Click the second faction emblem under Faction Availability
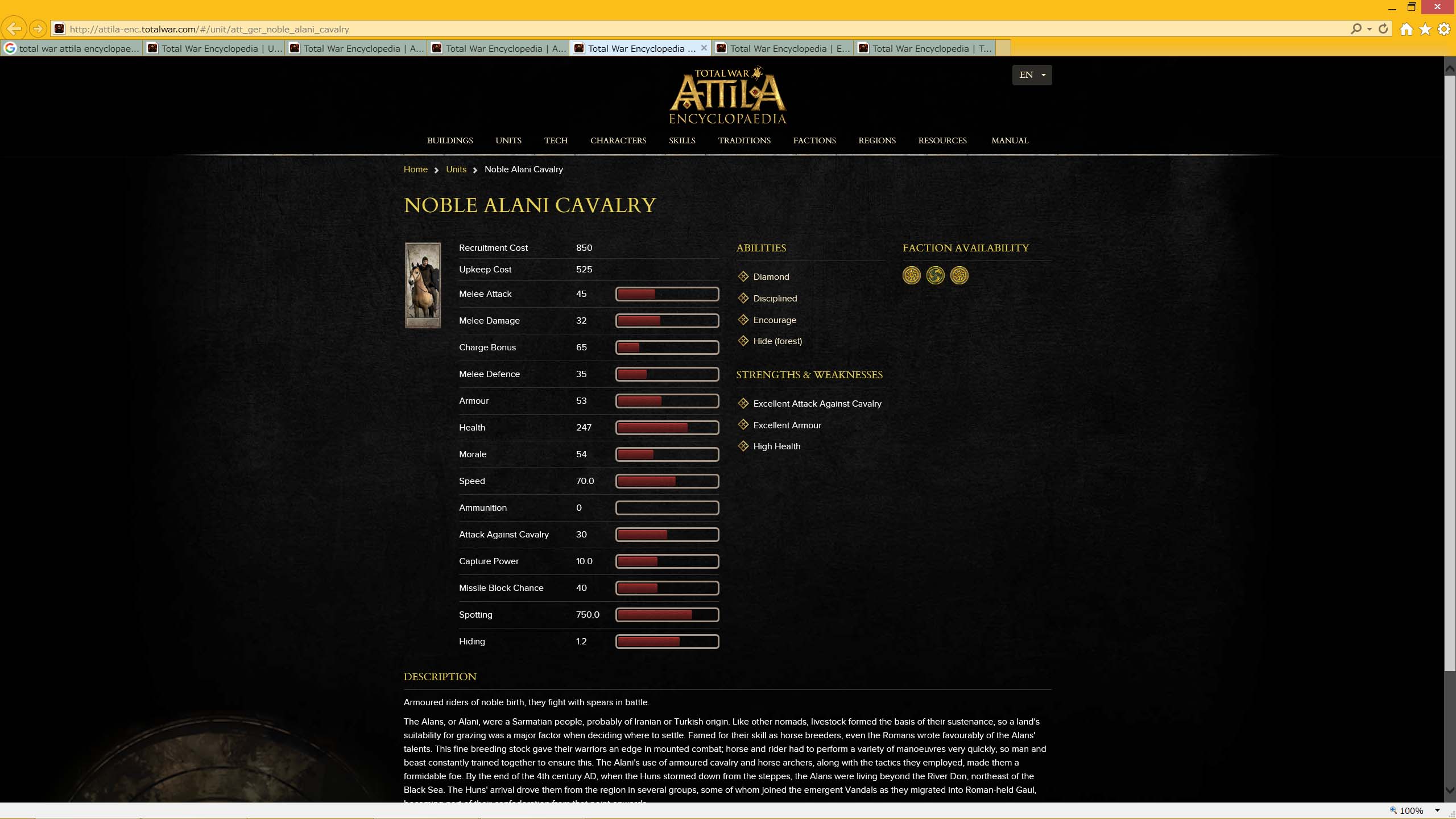 pyautogui.click(x=936, y=276)
